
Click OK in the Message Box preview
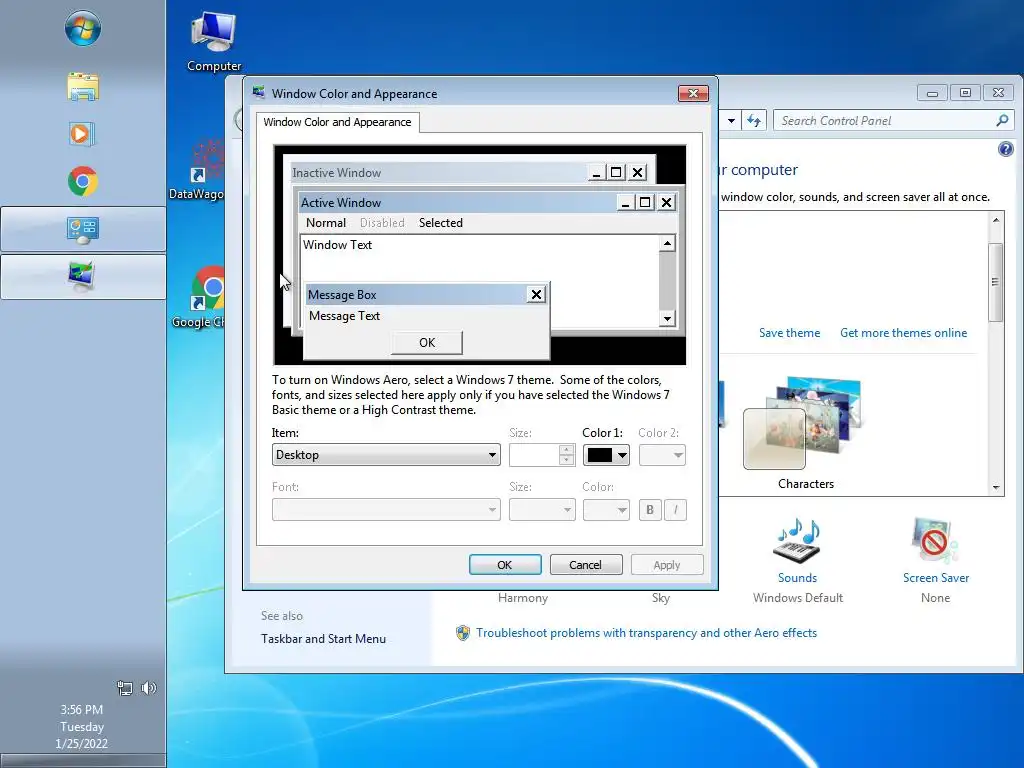(x=427, y=343)
